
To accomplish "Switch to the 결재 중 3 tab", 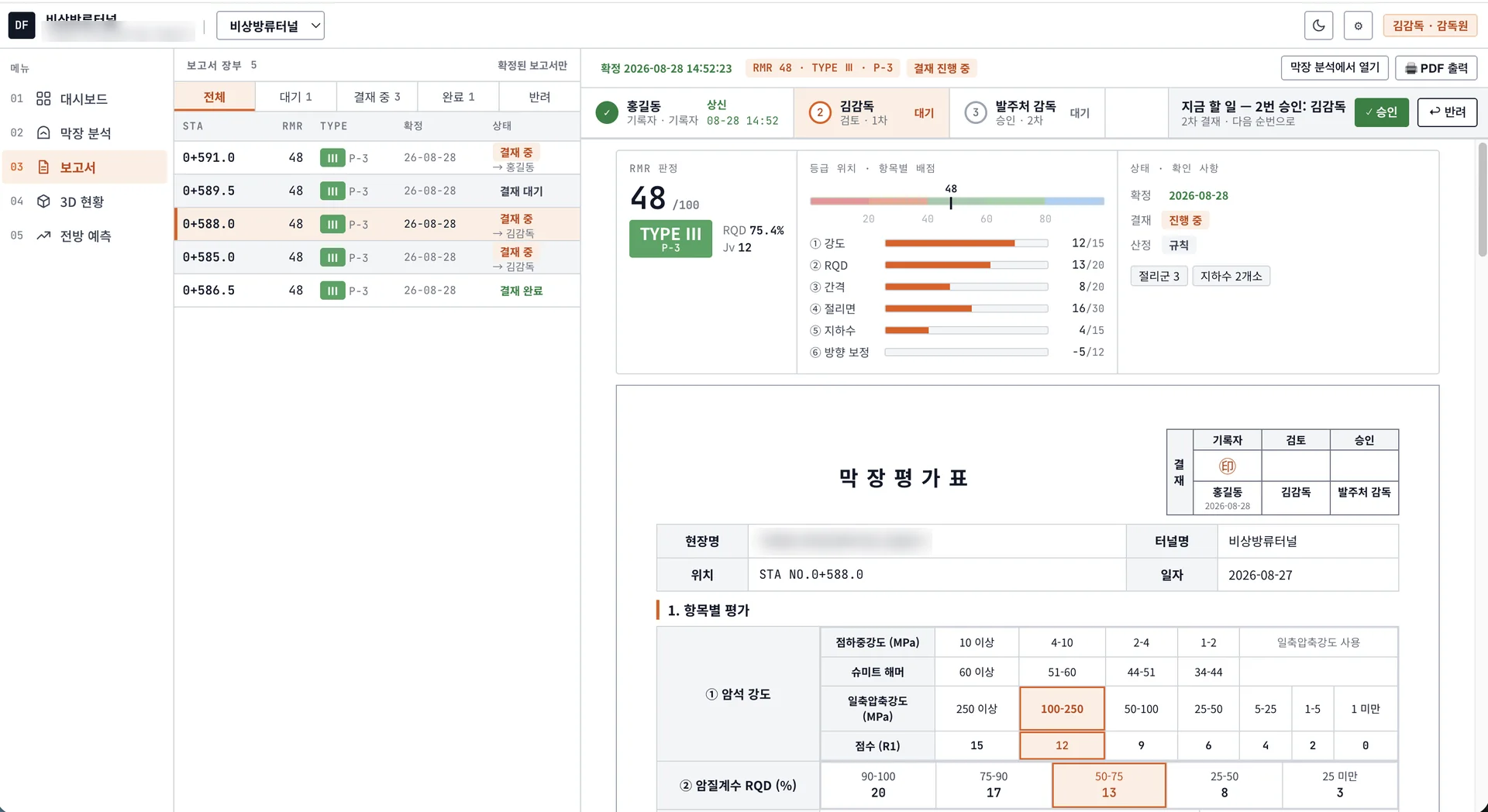I will coord(377,97).
